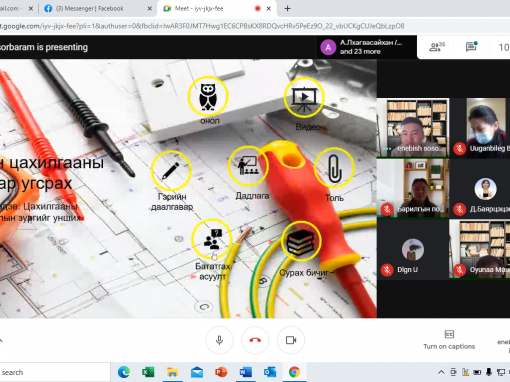510x382 pixels.
Task: Open Google Chrome from the taskbar
Action: pos(294,372)
